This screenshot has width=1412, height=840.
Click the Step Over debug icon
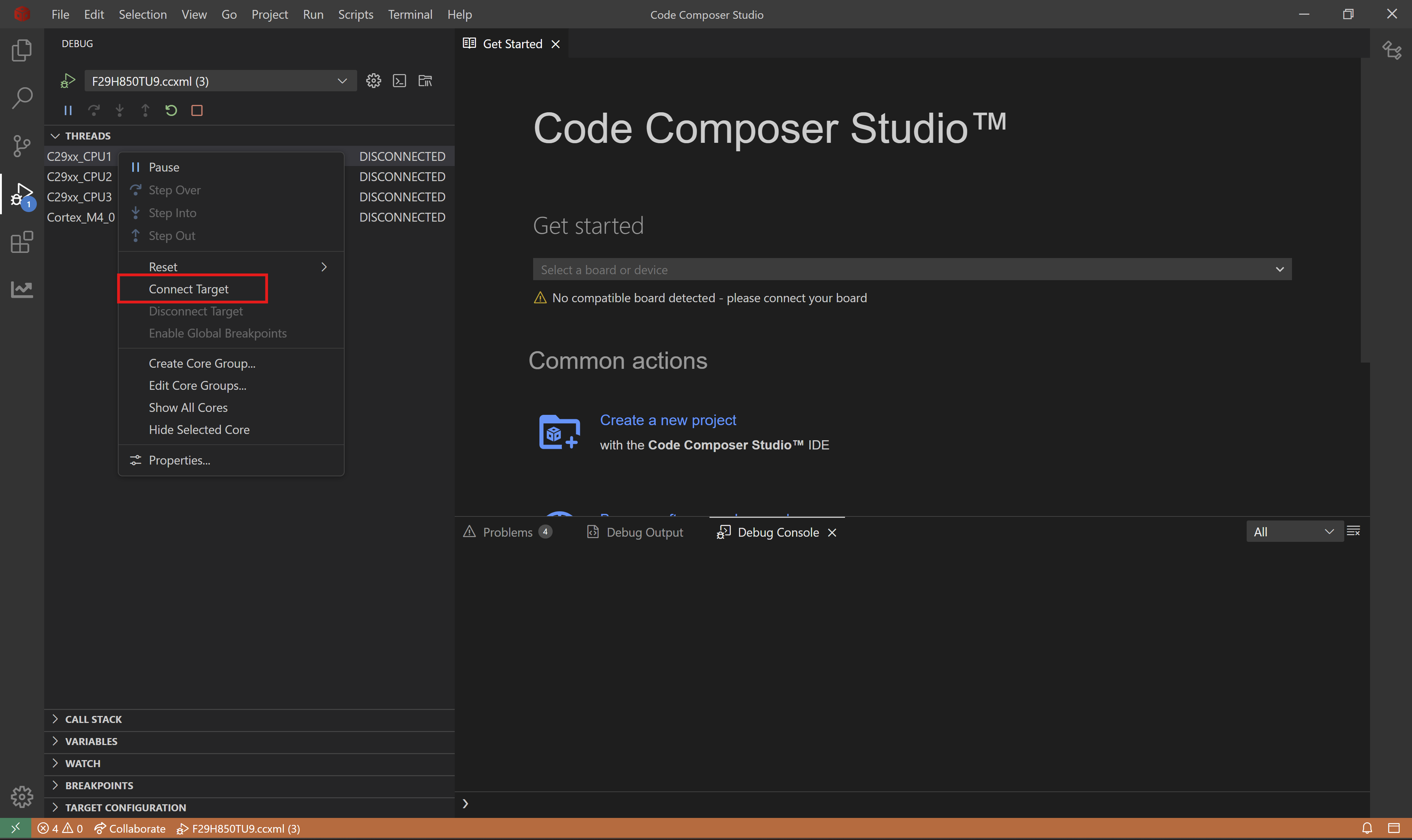tap(93, 110)
